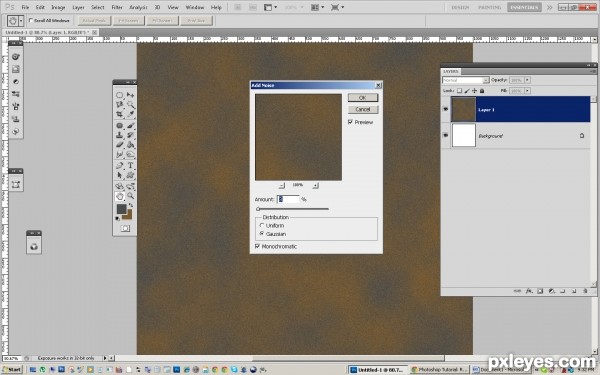Click OK in Add Noise dialog
The width and height of the screenshot is (600, 375).
coord(363,98)
